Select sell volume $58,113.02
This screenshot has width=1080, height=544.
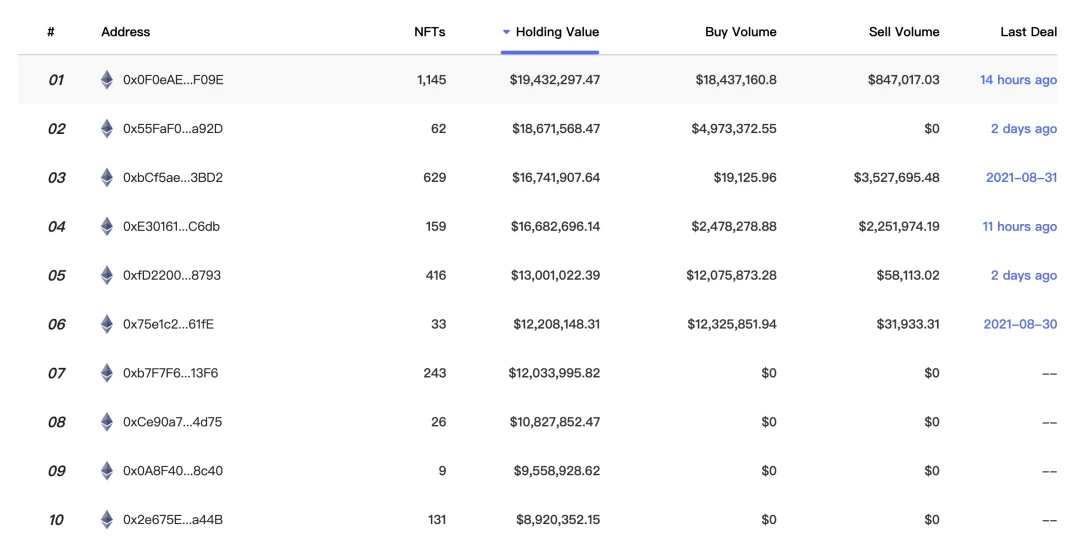pos(908,275)
